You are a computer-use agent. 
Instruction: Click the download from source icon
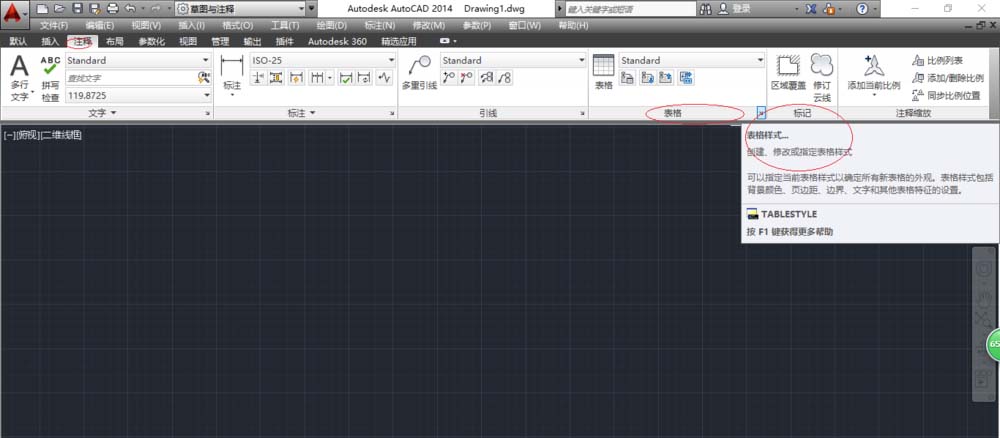tap(648, 78)
